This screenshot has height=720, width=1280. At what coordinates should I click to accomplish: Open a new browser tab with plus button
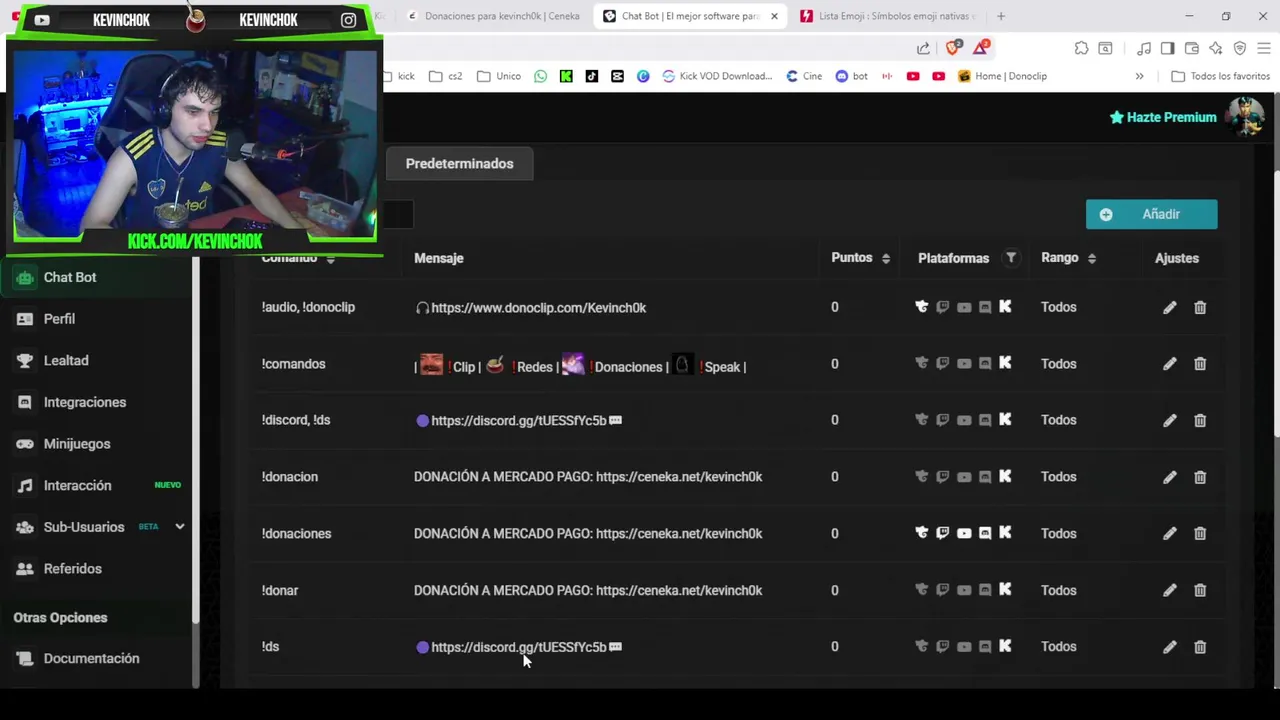(1001, 16)
